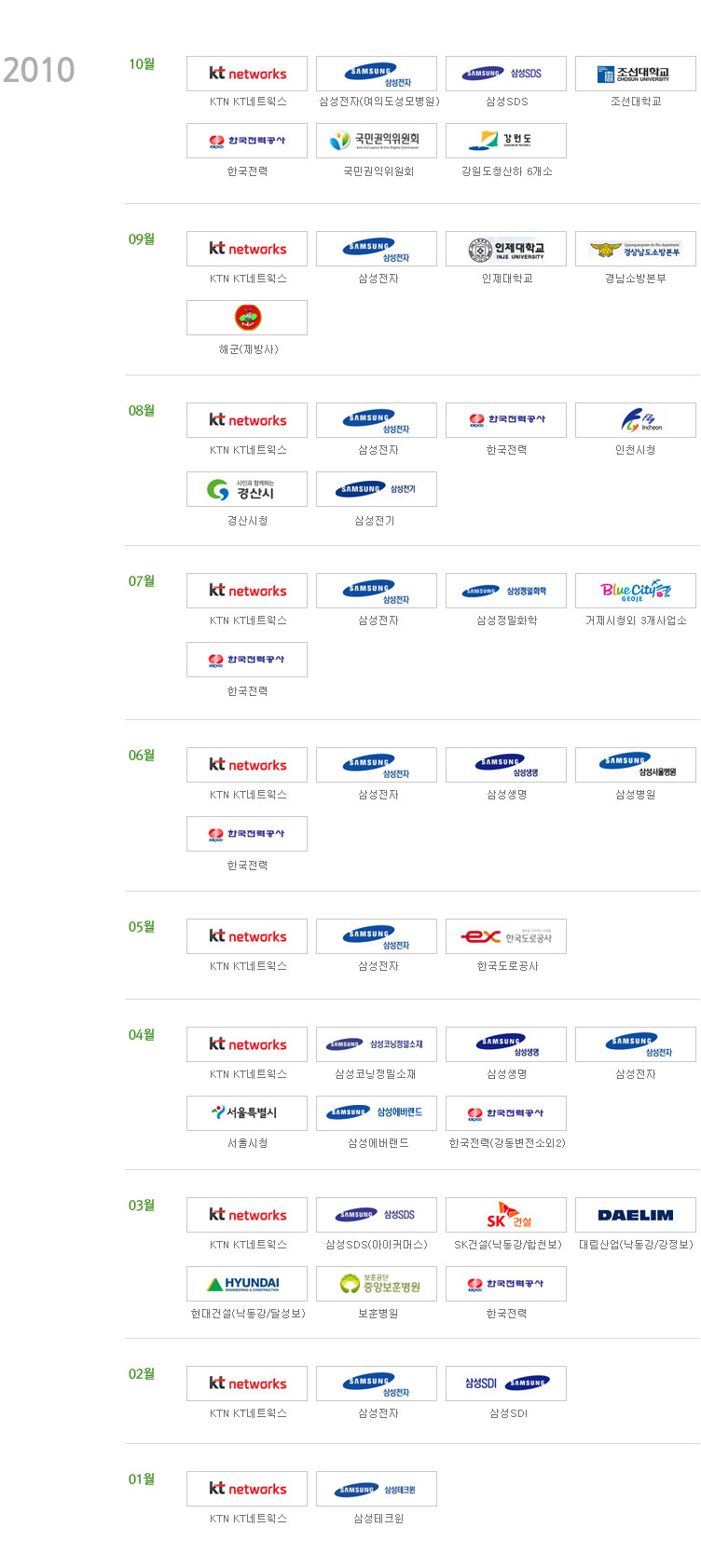
Task: Click caption text 한국전력(강동변전소외2)
Action: point(507,1143)
